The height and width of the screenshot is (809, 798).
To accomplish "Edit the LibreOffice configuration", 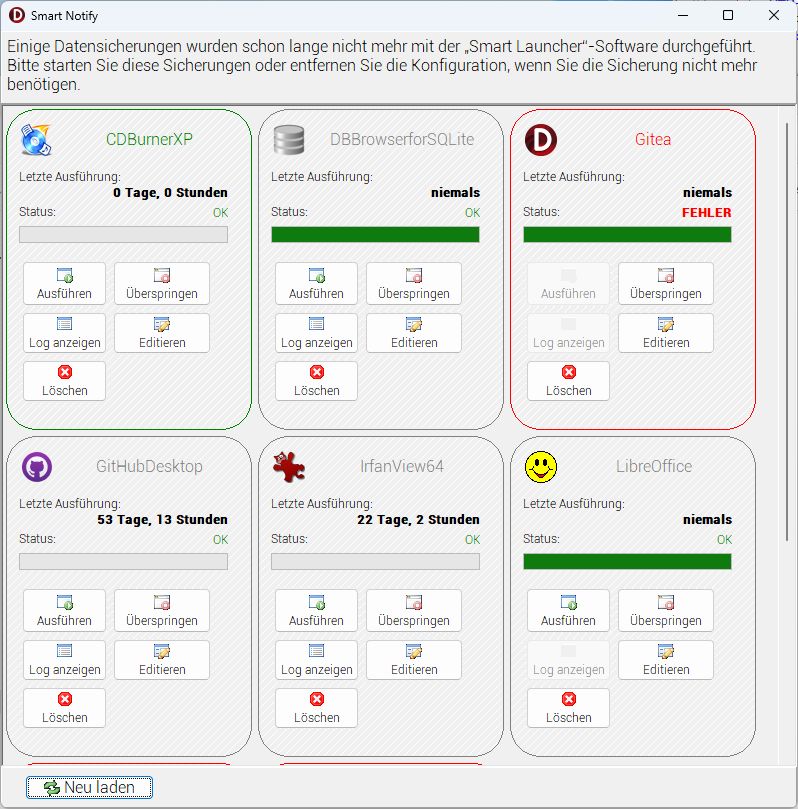I will (666, 660).
